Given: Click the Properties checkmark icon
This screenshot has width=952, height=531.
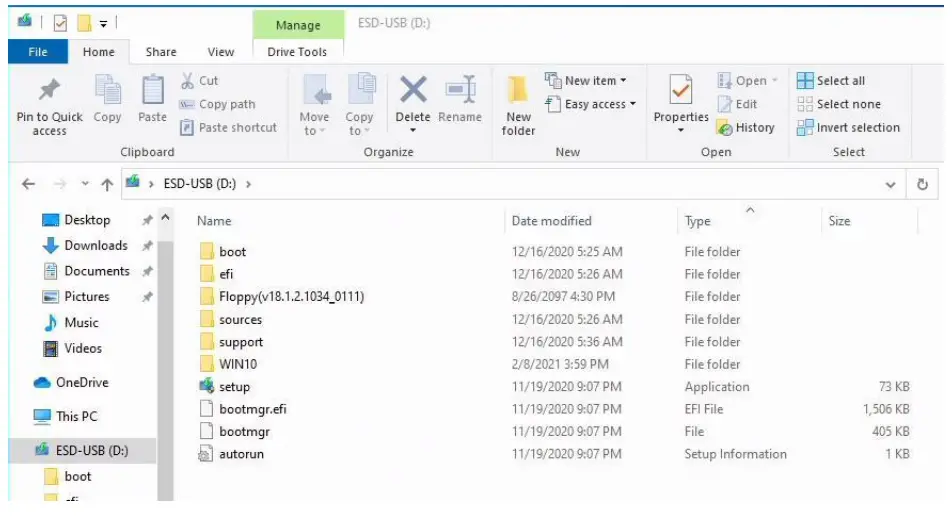Looking at the screenshot, I should tap(681, 91).
